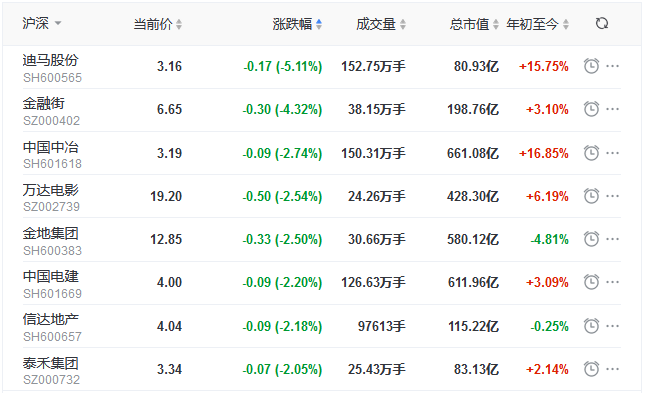Select year-to-date value +16.85%
The width and height of the screenshot is (645, 393).
click(544, 153)
